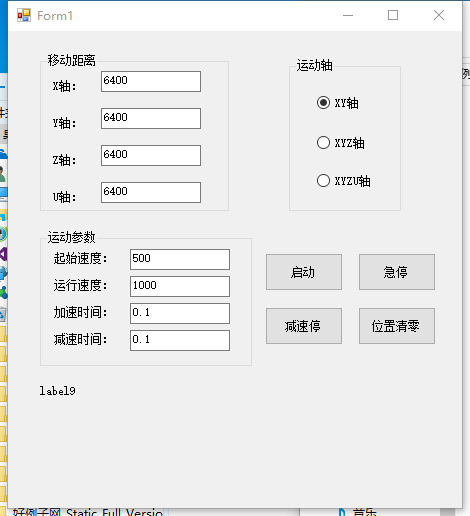Click the label9 text label

57,391
